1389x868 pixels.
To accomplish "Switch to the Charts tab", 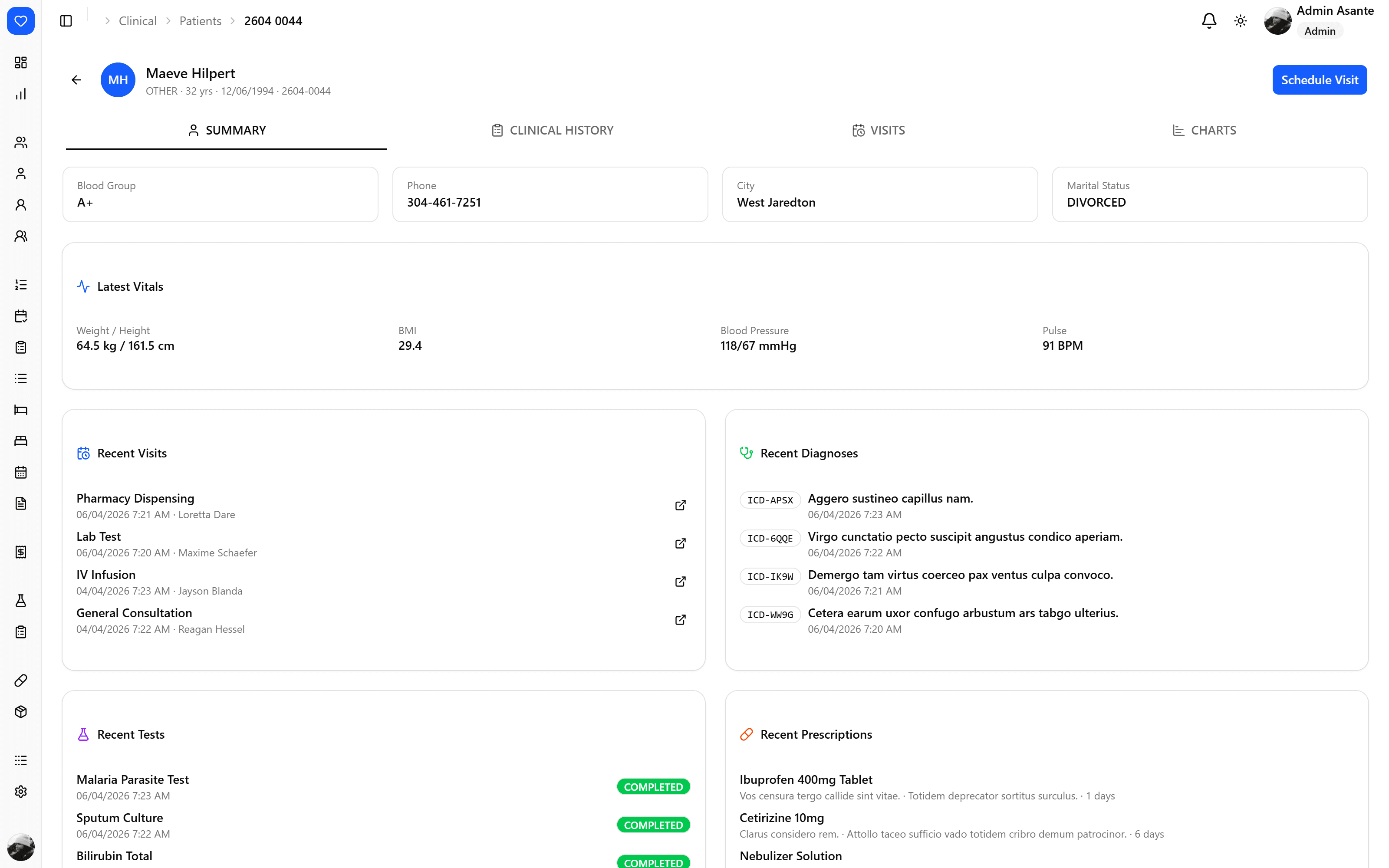I will point(1204,130).
